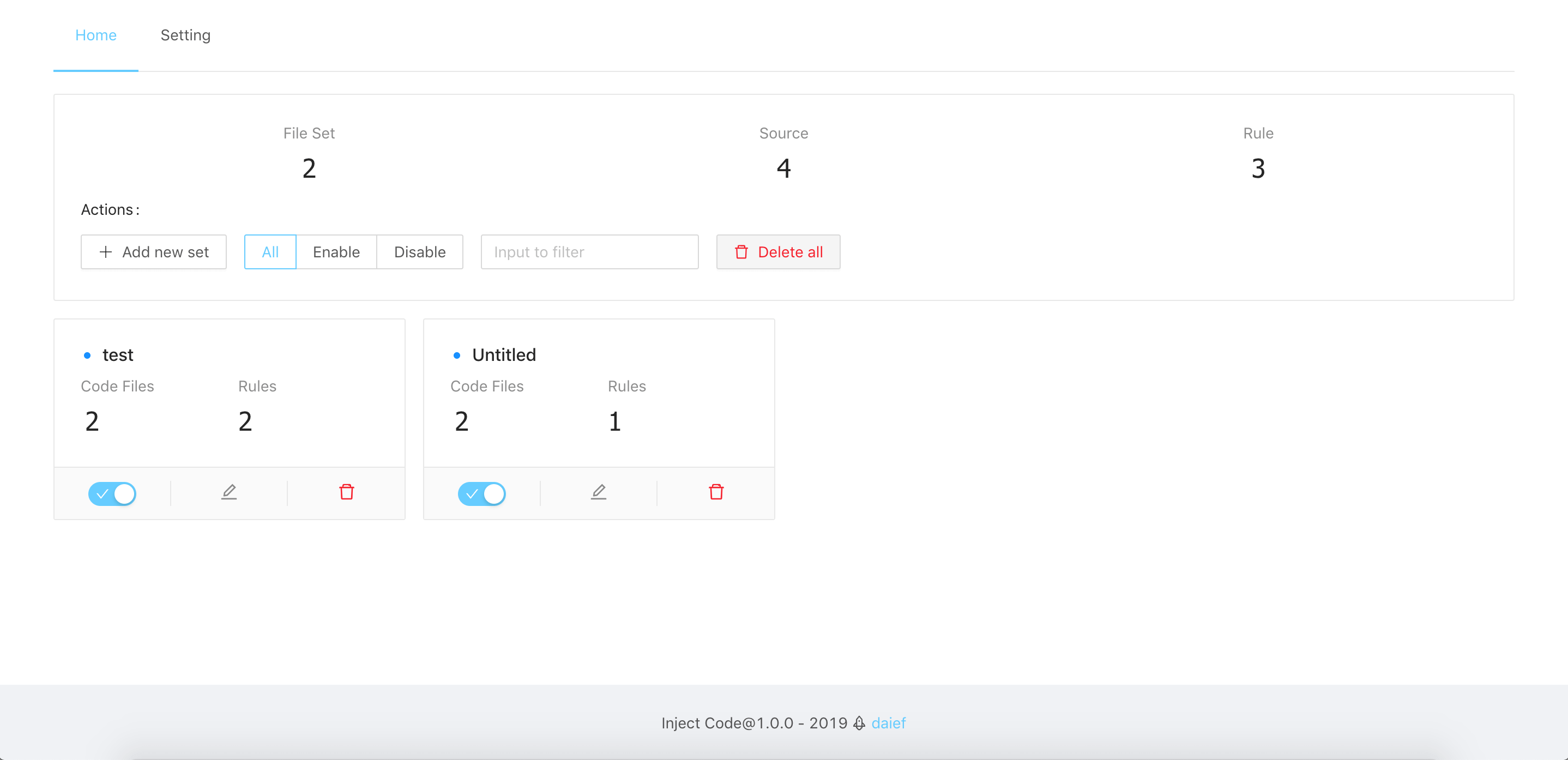Click the red trash icon on test card
Viewport: 1568px width, 760px height.
tap(346, 492)
